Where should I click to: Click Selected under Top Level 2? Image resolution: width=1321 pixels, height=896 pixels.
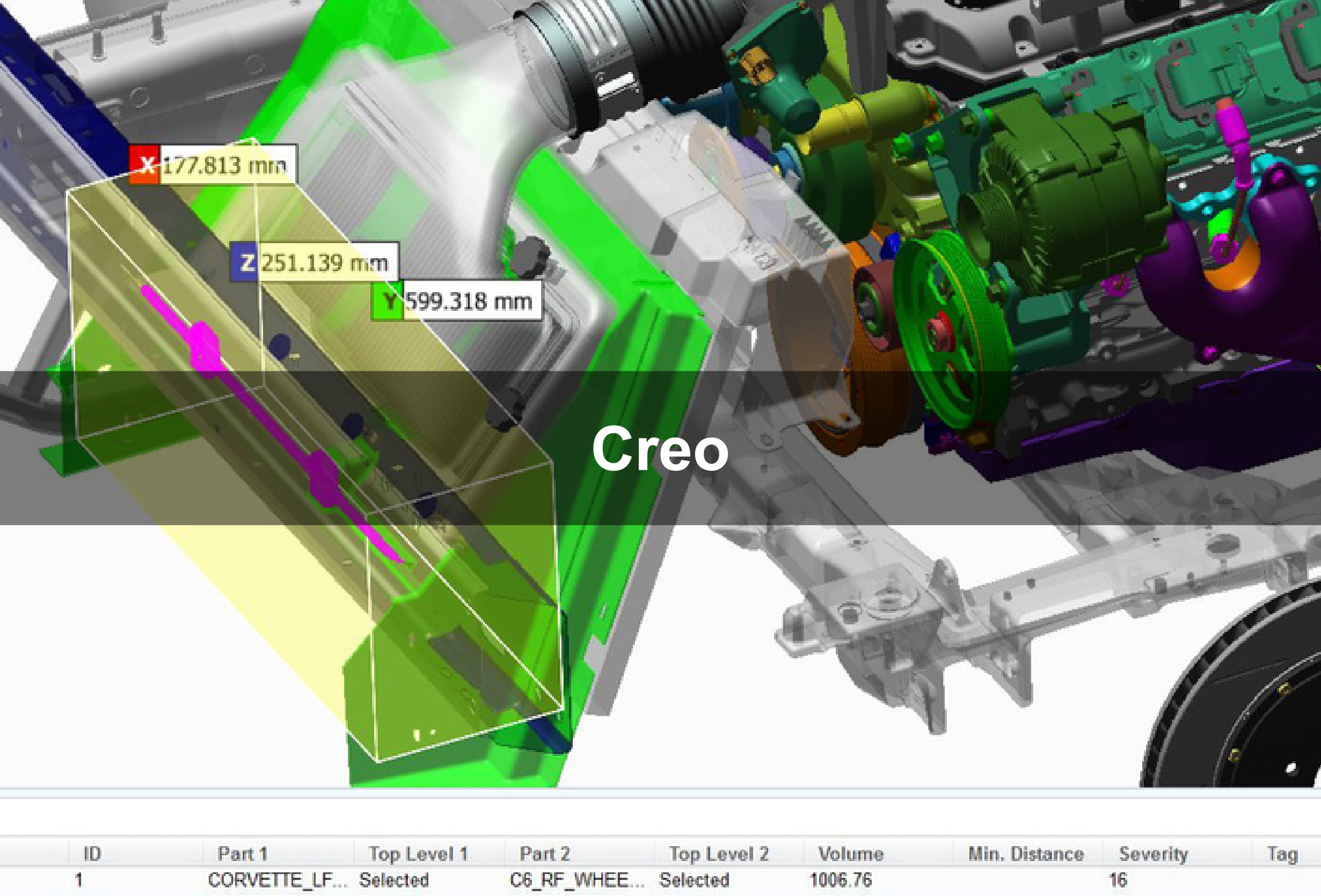click(694, 880)
